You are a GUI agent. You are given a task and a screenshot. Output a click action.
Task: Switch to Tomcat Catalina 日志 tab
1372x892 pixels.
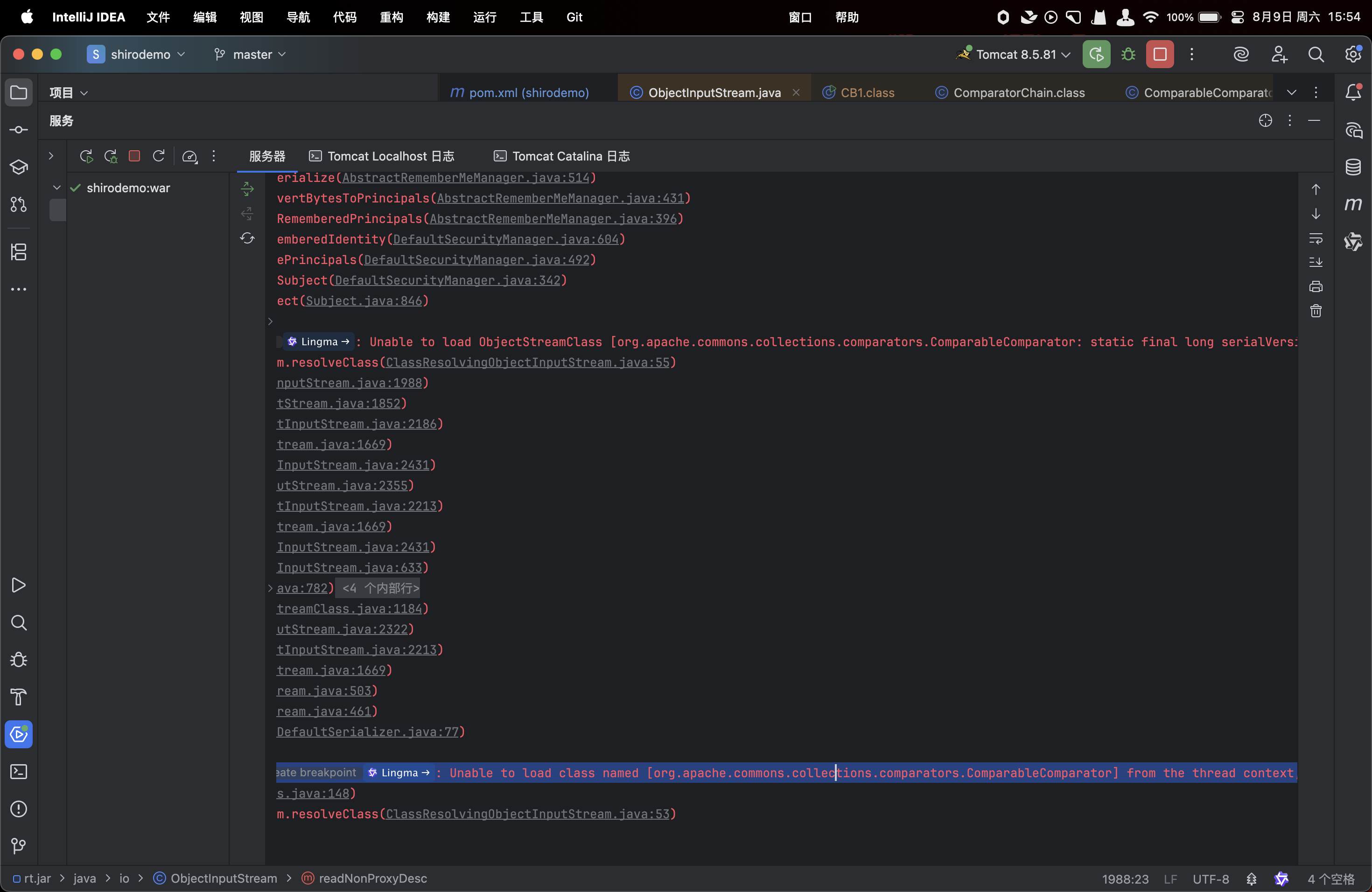tap(561, 156)
